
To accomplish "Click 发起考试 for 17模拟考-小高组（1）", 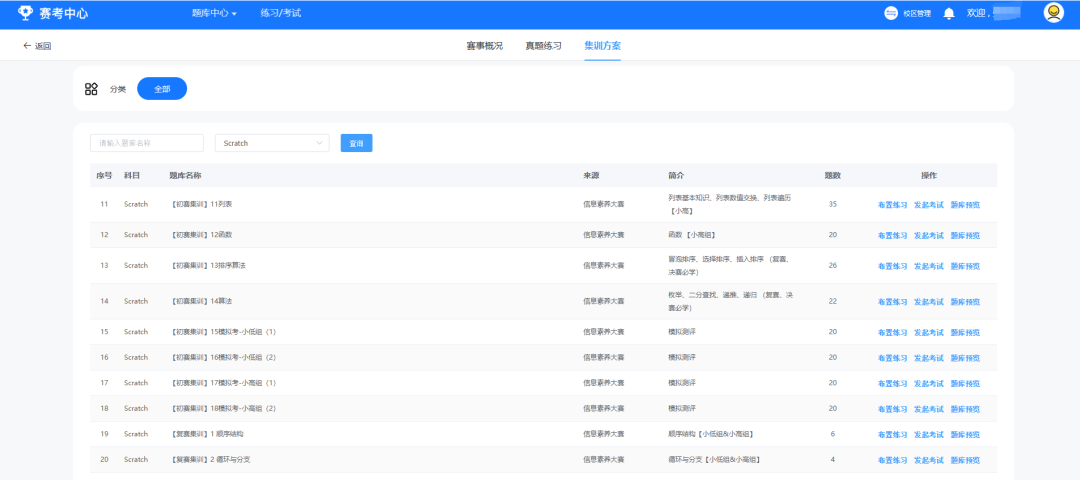I will click(x=928, y=384).
